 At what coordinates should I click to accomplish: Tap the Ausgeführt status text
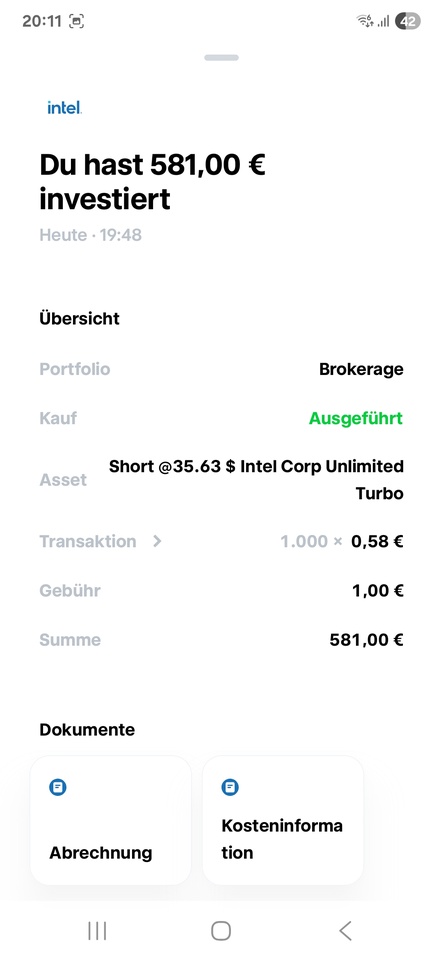(x=356, y=419)
